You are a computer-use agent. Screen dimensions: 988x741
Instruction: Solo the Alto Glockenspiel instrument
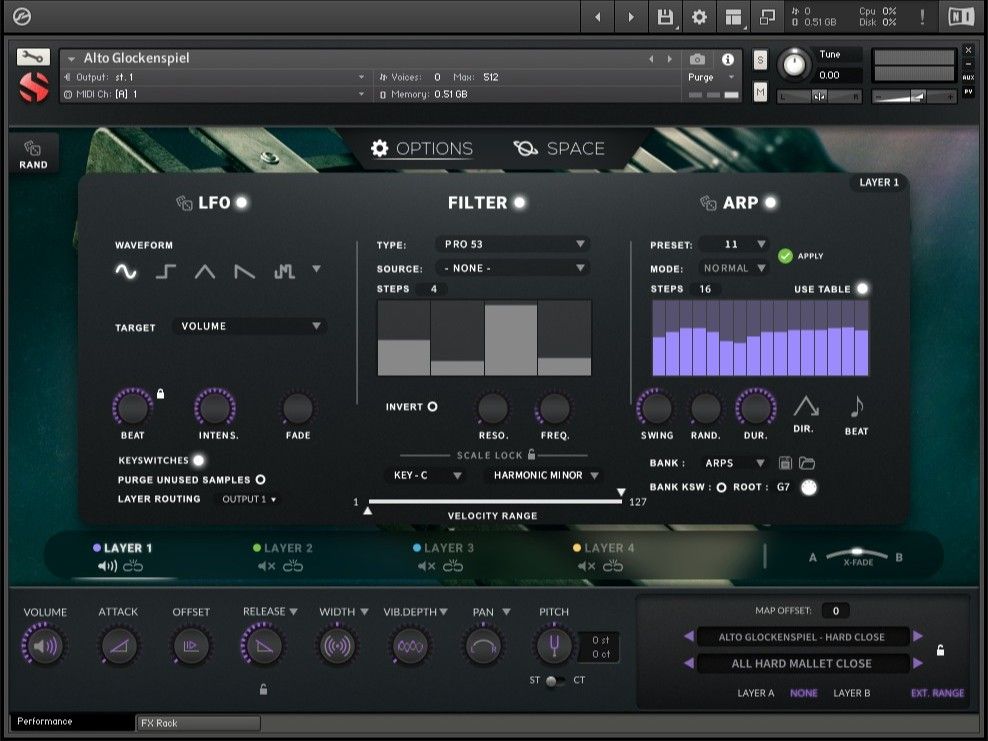[x=760, y=59]
